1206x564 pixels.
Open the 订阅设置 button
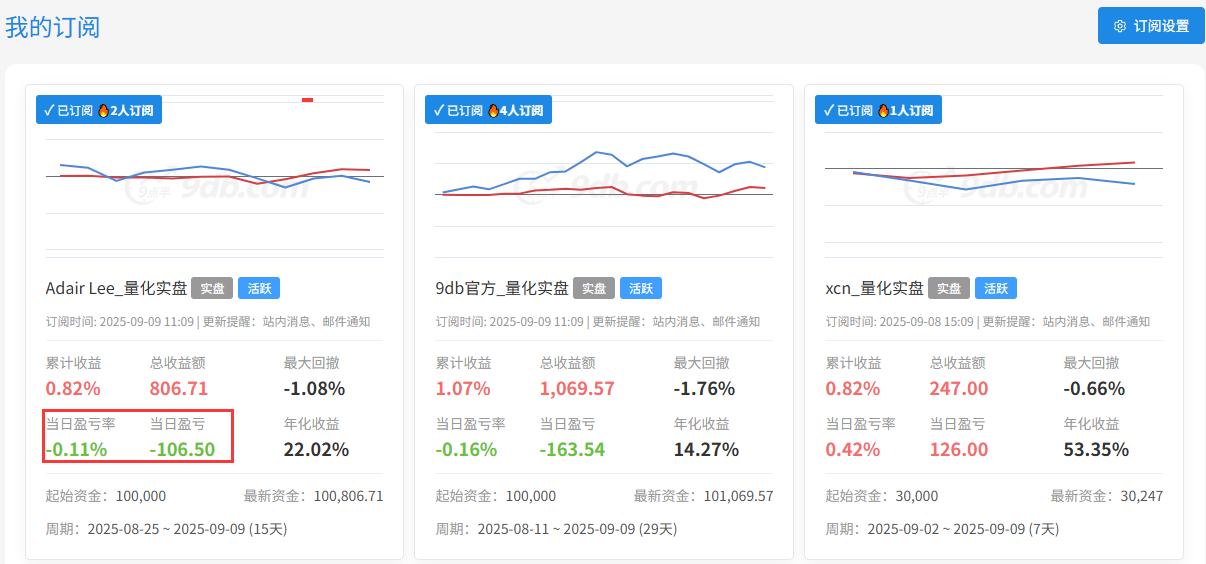tap(1150, 26)
